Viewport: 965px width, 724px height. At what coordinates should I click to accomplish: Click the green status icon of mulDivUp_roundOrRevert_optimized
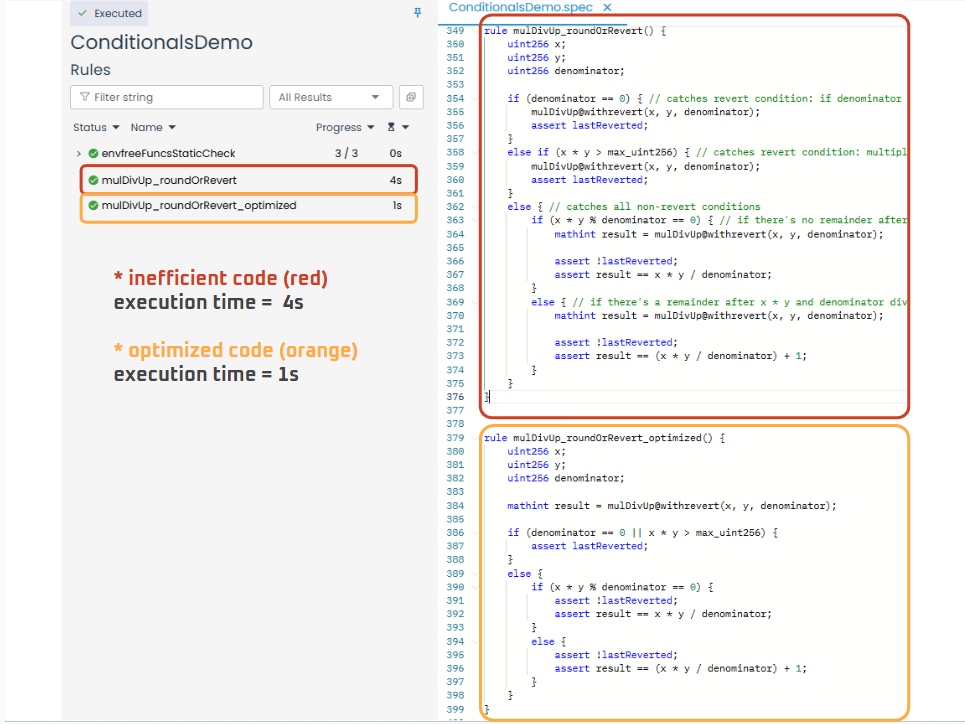tap(93, 206)
